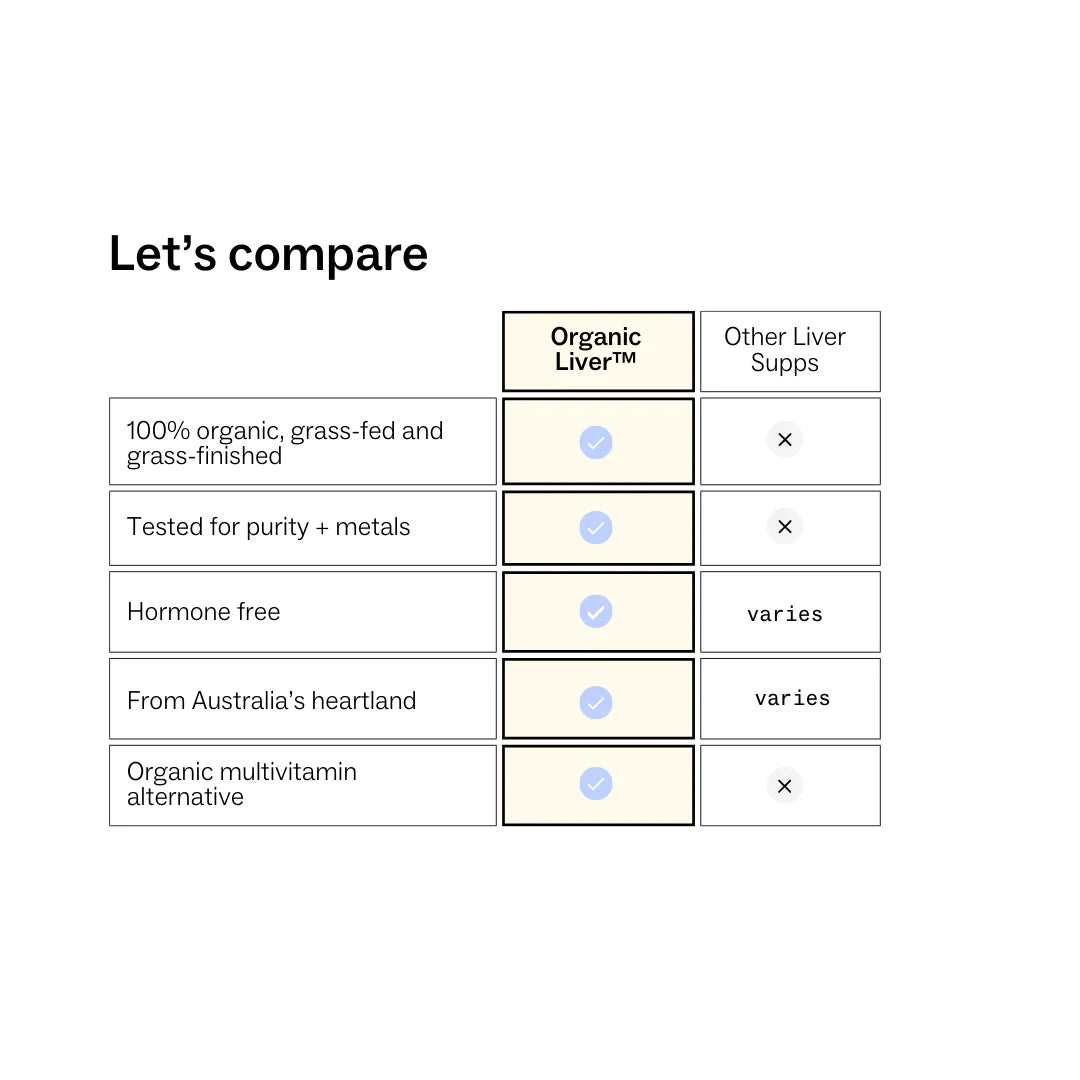Click the X icon for multivitamin alternative row
1080x1080 pixels.
(785, 786)
